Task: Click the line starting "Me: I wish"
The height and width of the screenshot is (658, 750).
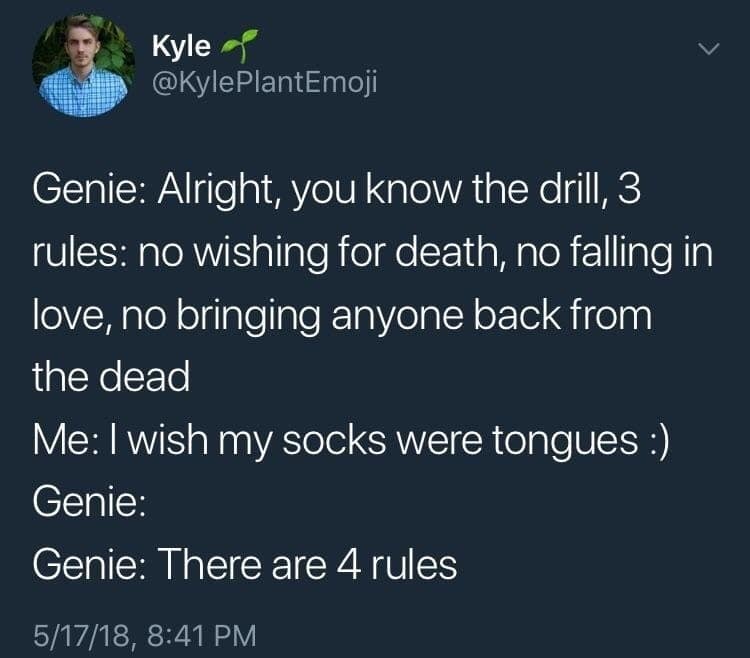Action: click(x=350, y=440)
